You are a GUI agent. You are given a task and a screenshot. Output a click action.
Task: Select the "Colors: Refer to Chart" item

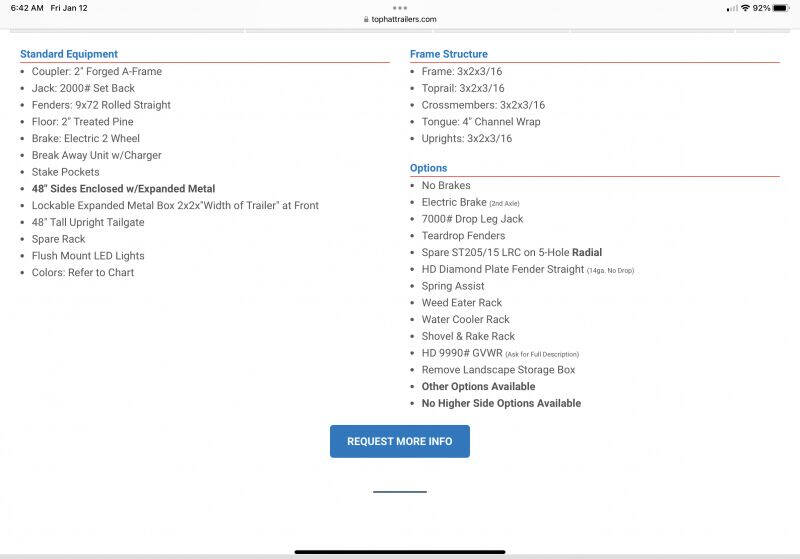[x=83, y=272]
